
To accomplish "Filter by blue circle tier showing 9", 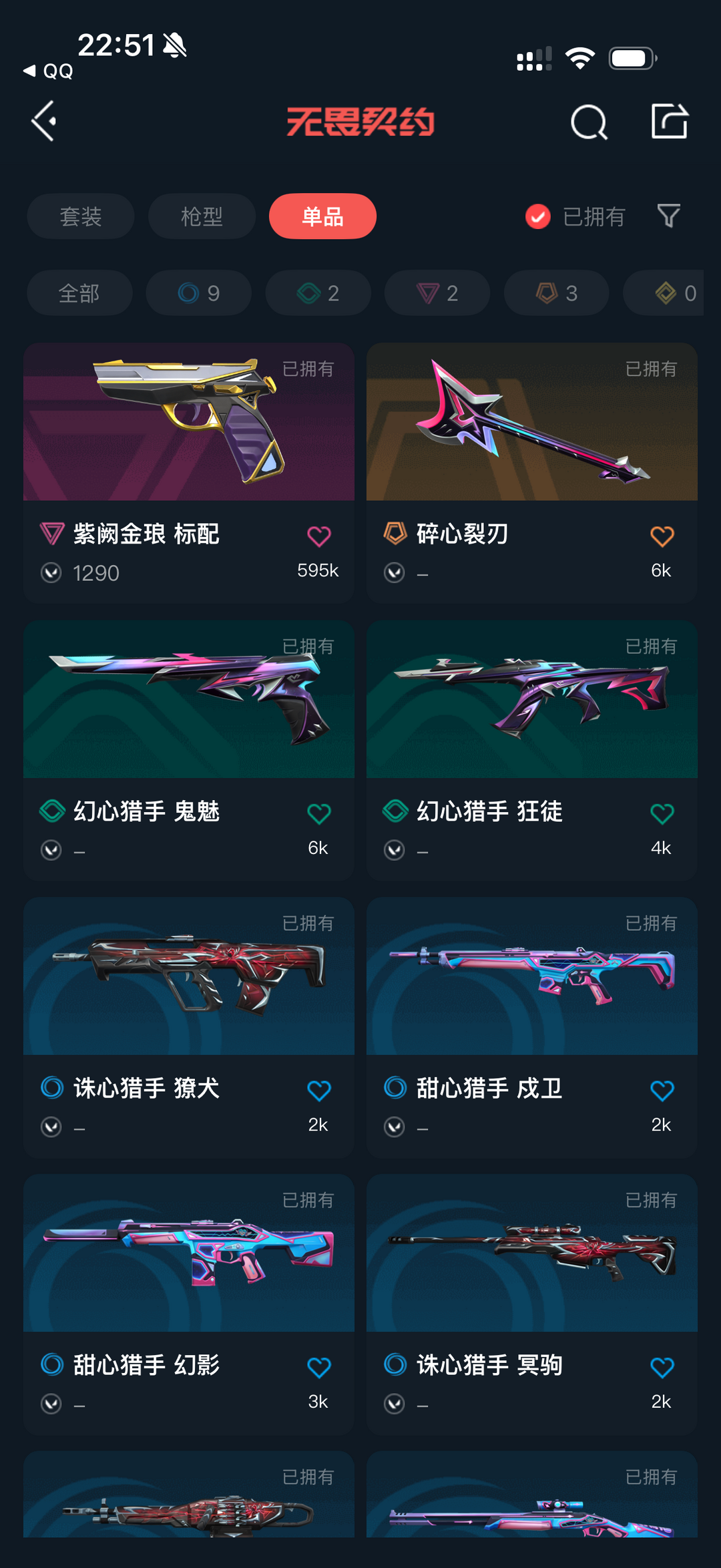I will (199, 292).
